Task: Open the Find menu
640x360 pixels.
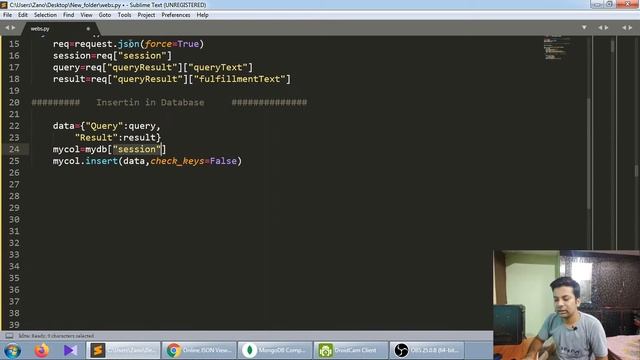Action: click(x=69, y=15)
